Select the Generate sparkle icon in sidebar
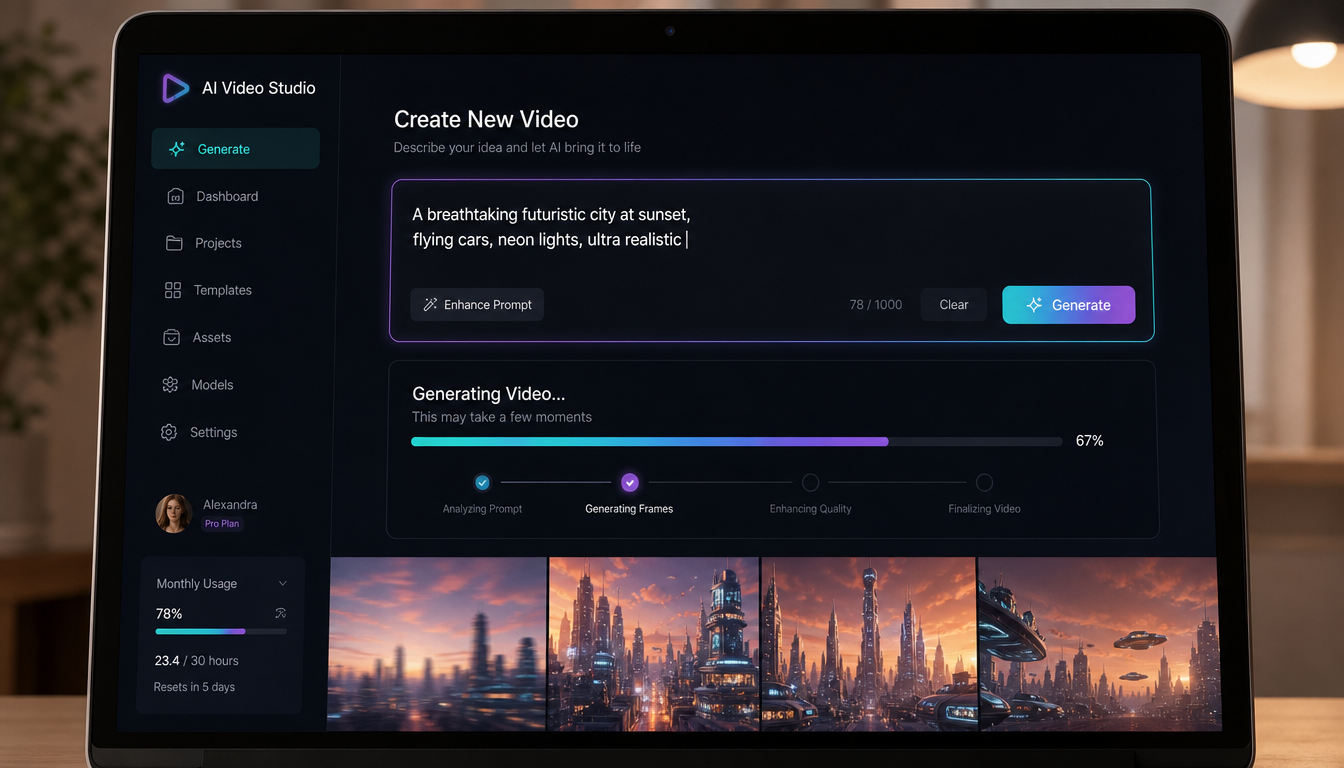 (177, 149)
